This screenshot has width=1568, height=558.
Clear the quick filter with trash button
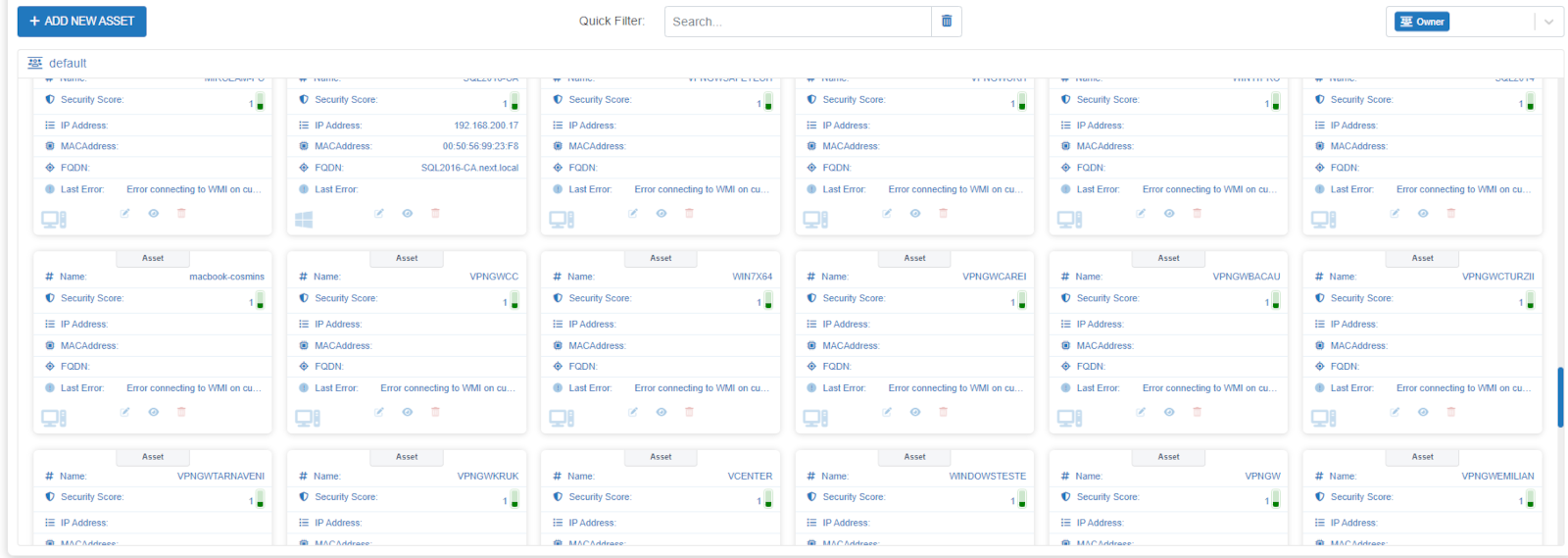tap(947, 22)
